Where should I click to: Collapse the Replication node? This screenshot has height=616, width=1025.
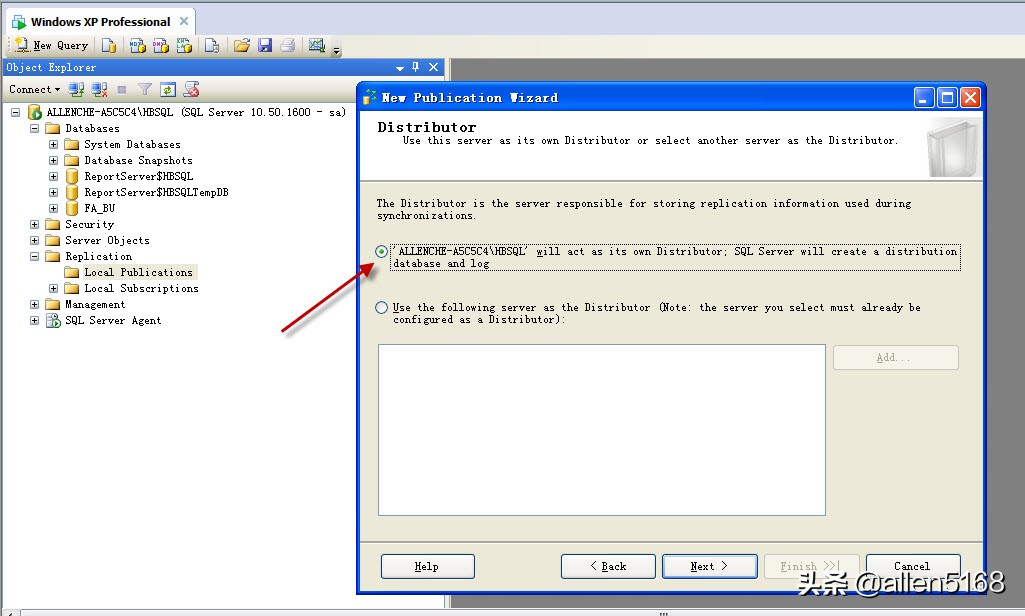[x=33, y=256]
